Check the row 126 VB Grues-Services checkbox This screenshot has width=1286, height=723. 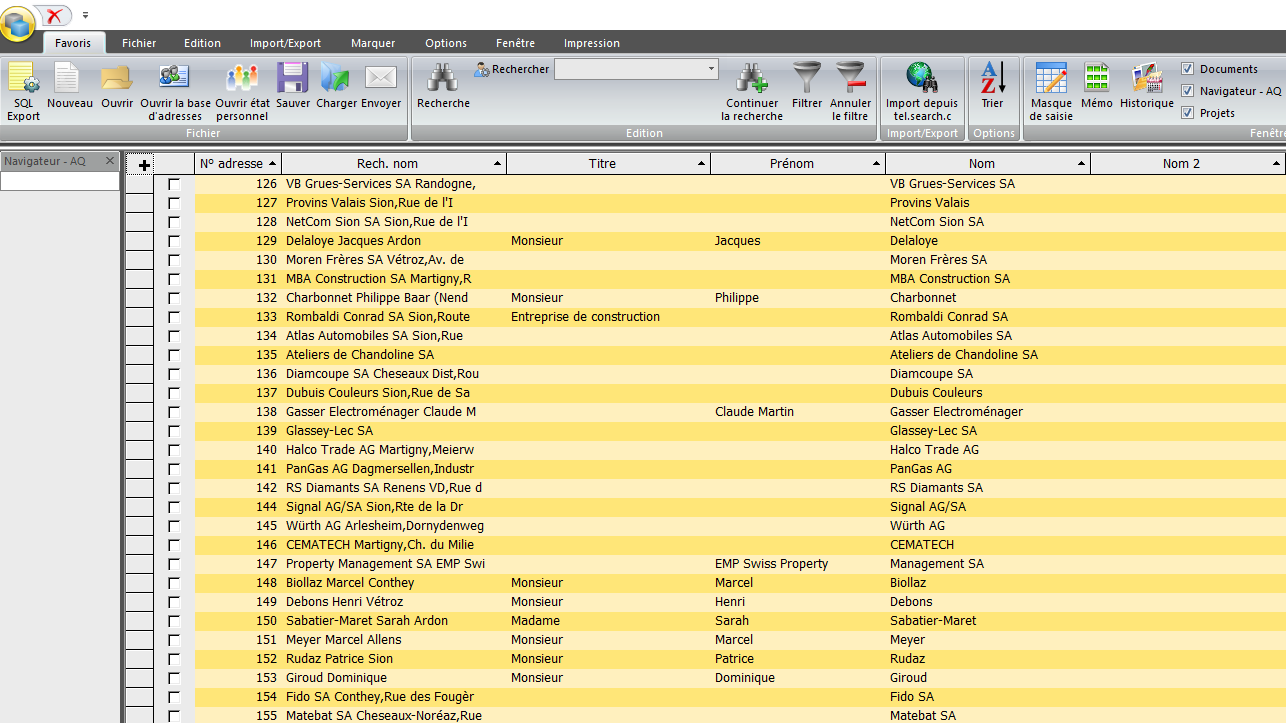click(x=174, y=184)
